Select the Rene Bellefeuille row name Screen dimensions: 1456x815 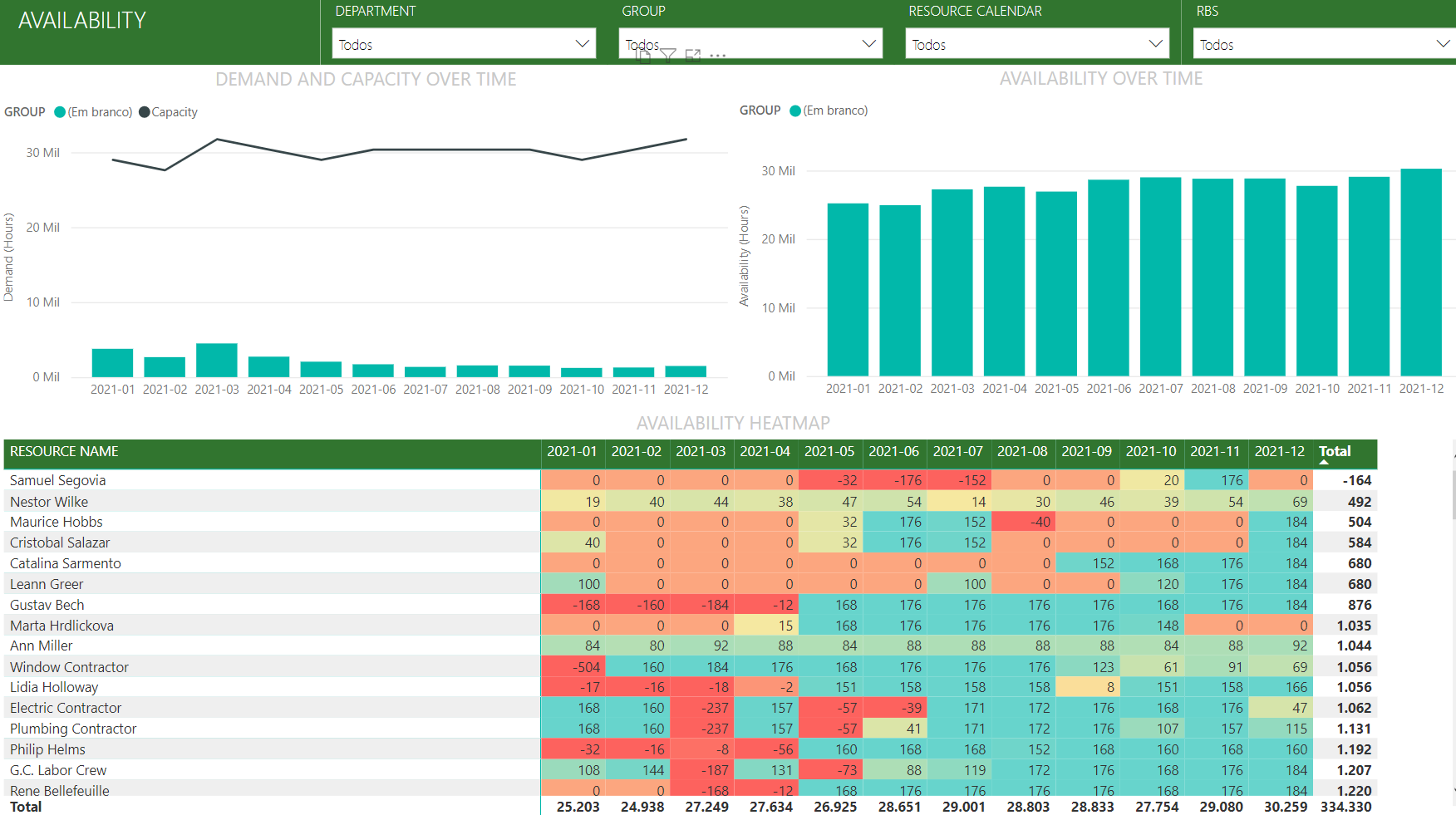pos(60,790)
